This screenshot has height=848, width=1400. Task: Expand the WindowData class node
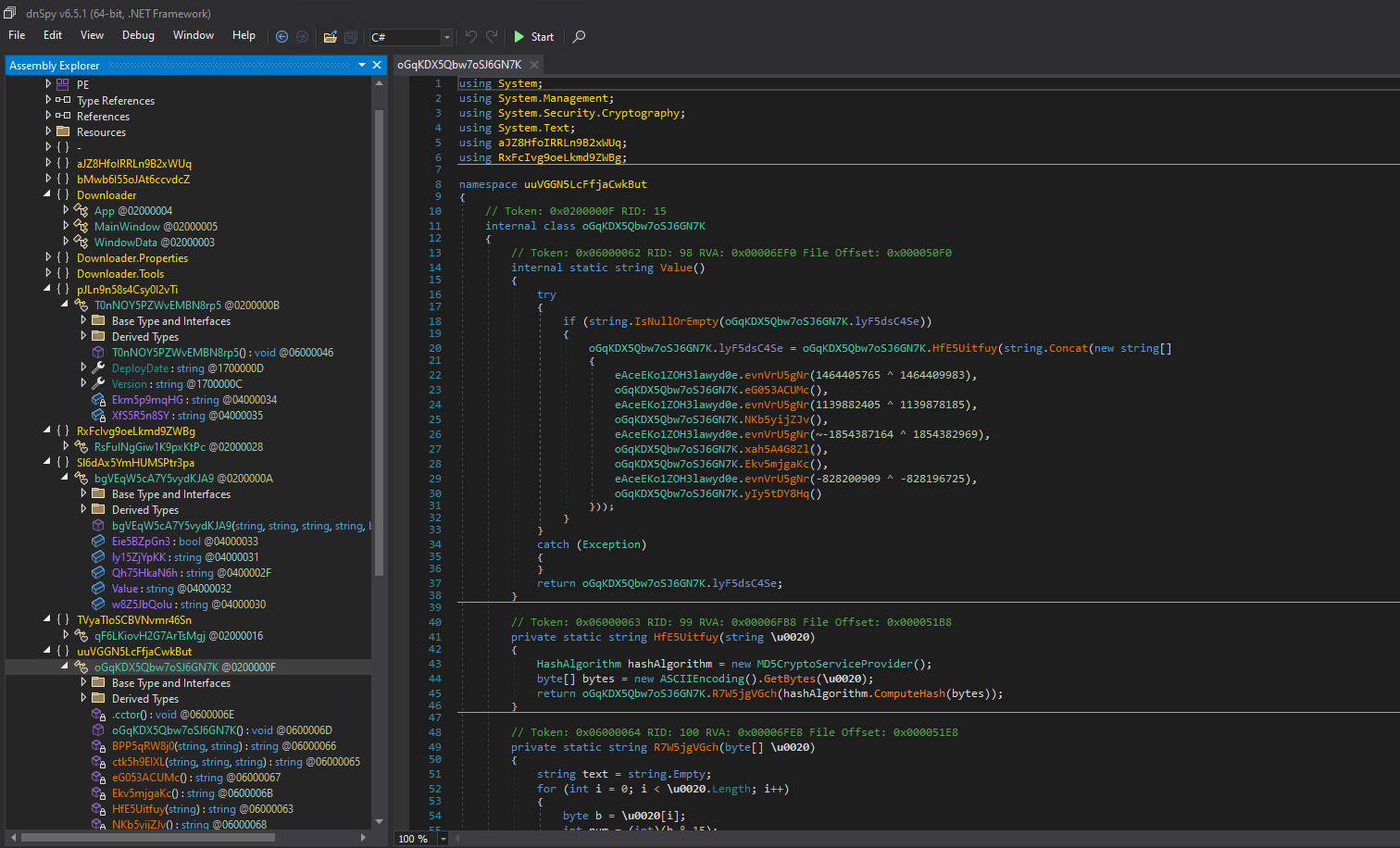[x=66, y=242]
